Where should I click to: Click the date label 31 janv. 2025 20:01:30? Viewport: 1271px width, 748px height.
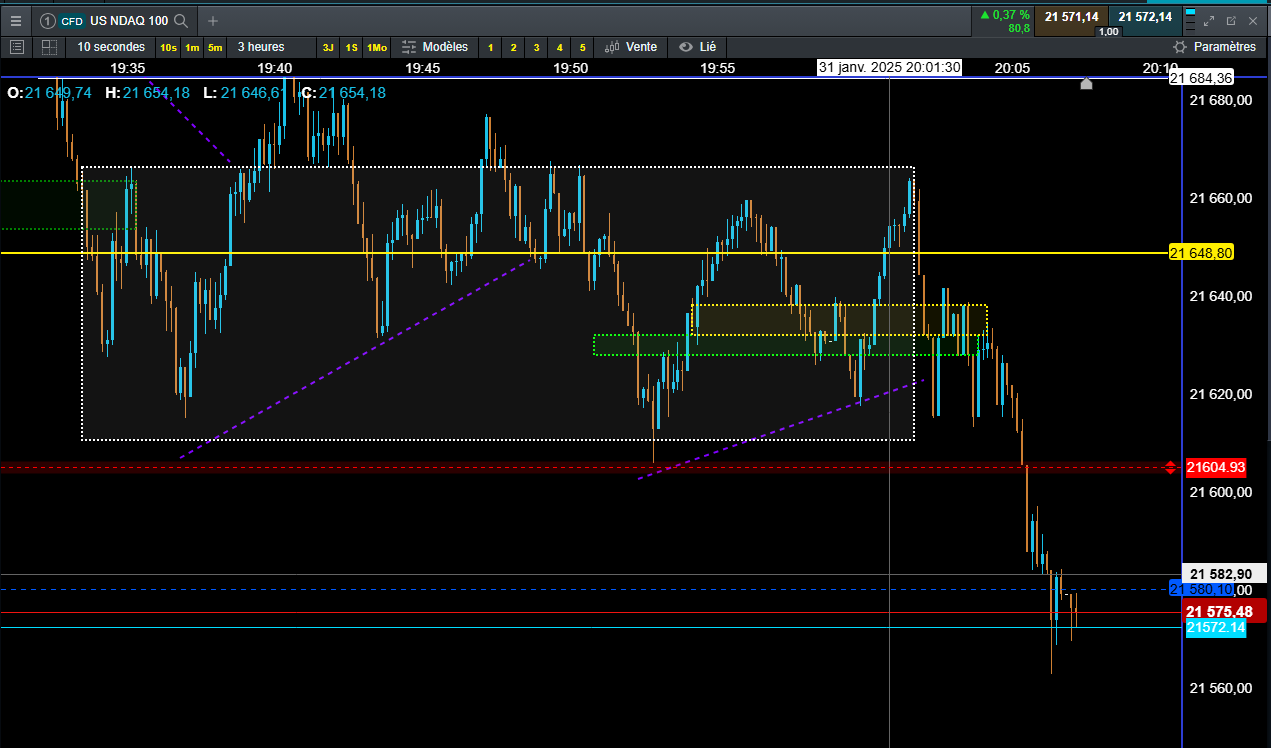(890, 67)
